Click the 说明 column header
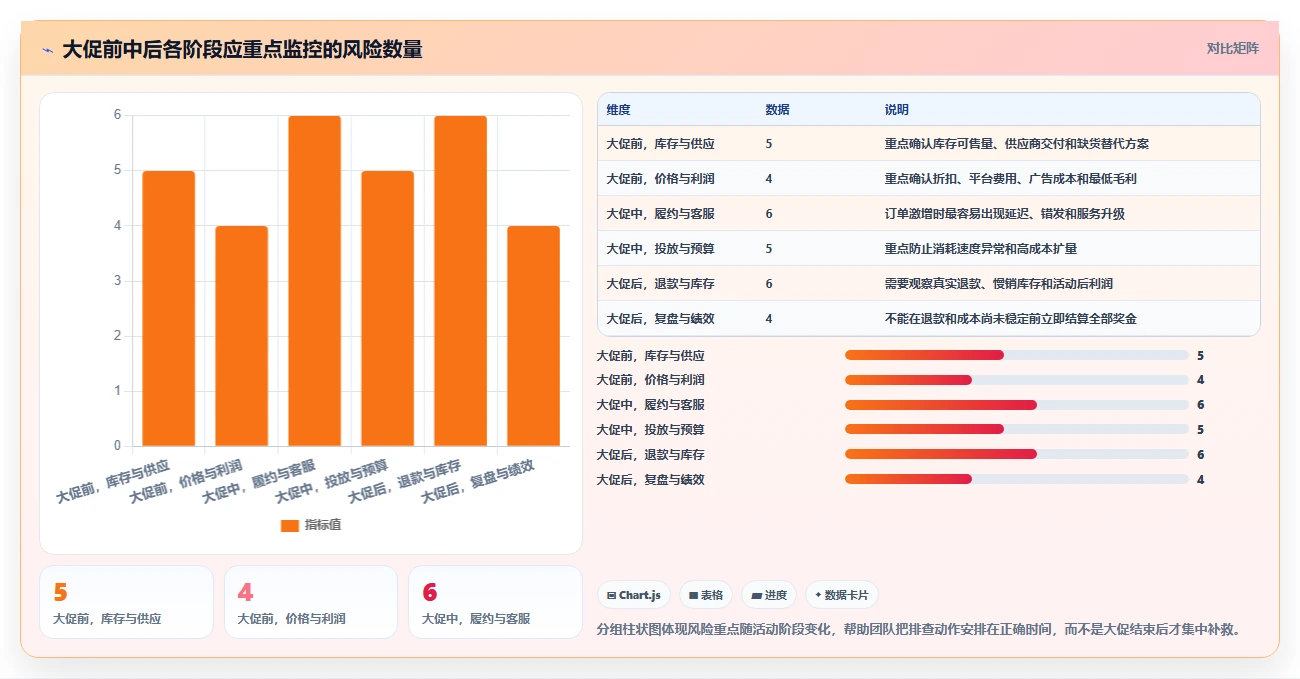Viewport: 1300px width, 679px height. point(896,109)
